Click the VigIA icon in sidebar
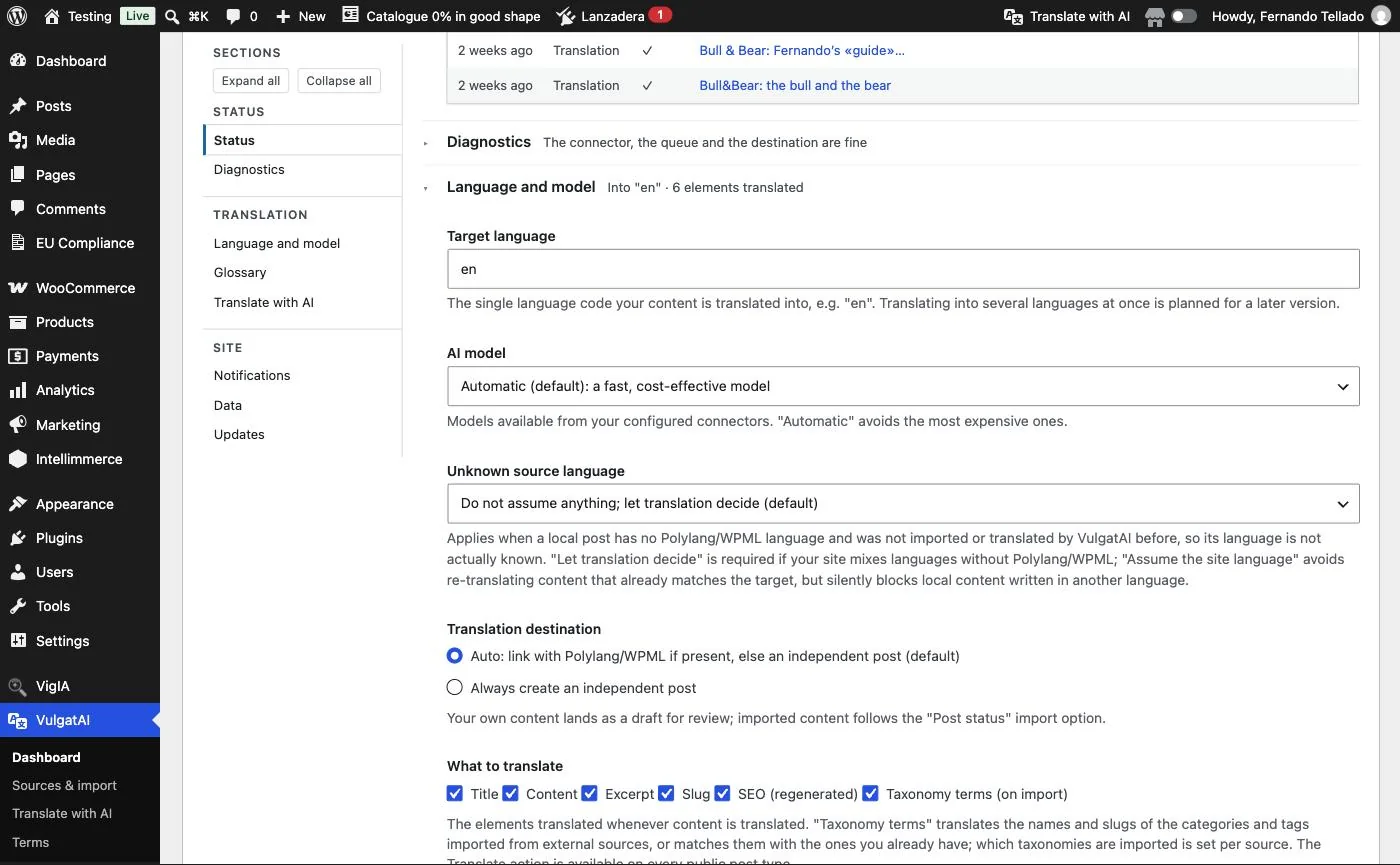The image size is (1400, 865). tap(18, 686)
